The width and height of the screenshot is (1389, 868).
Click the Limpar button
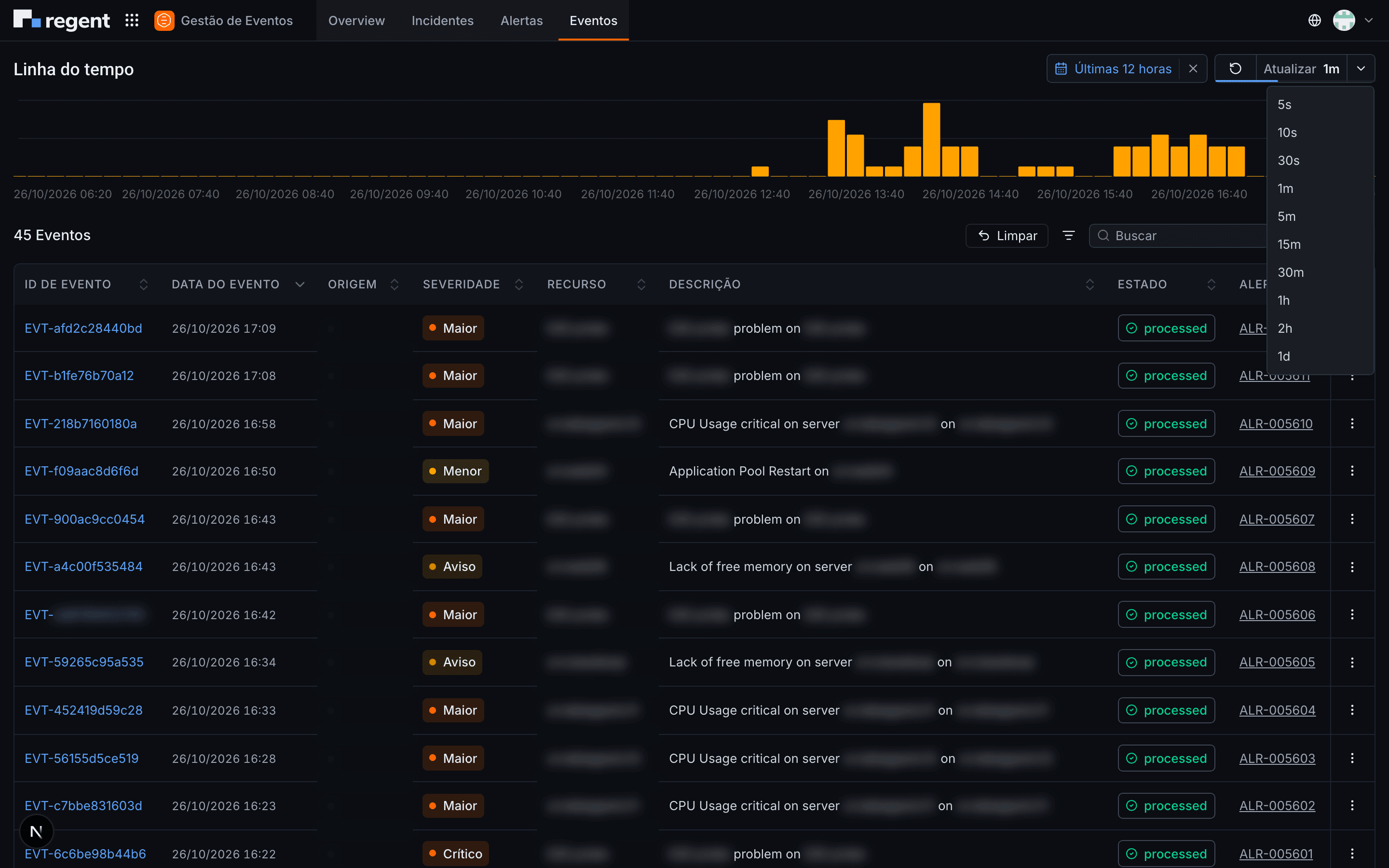[1007, 235]
